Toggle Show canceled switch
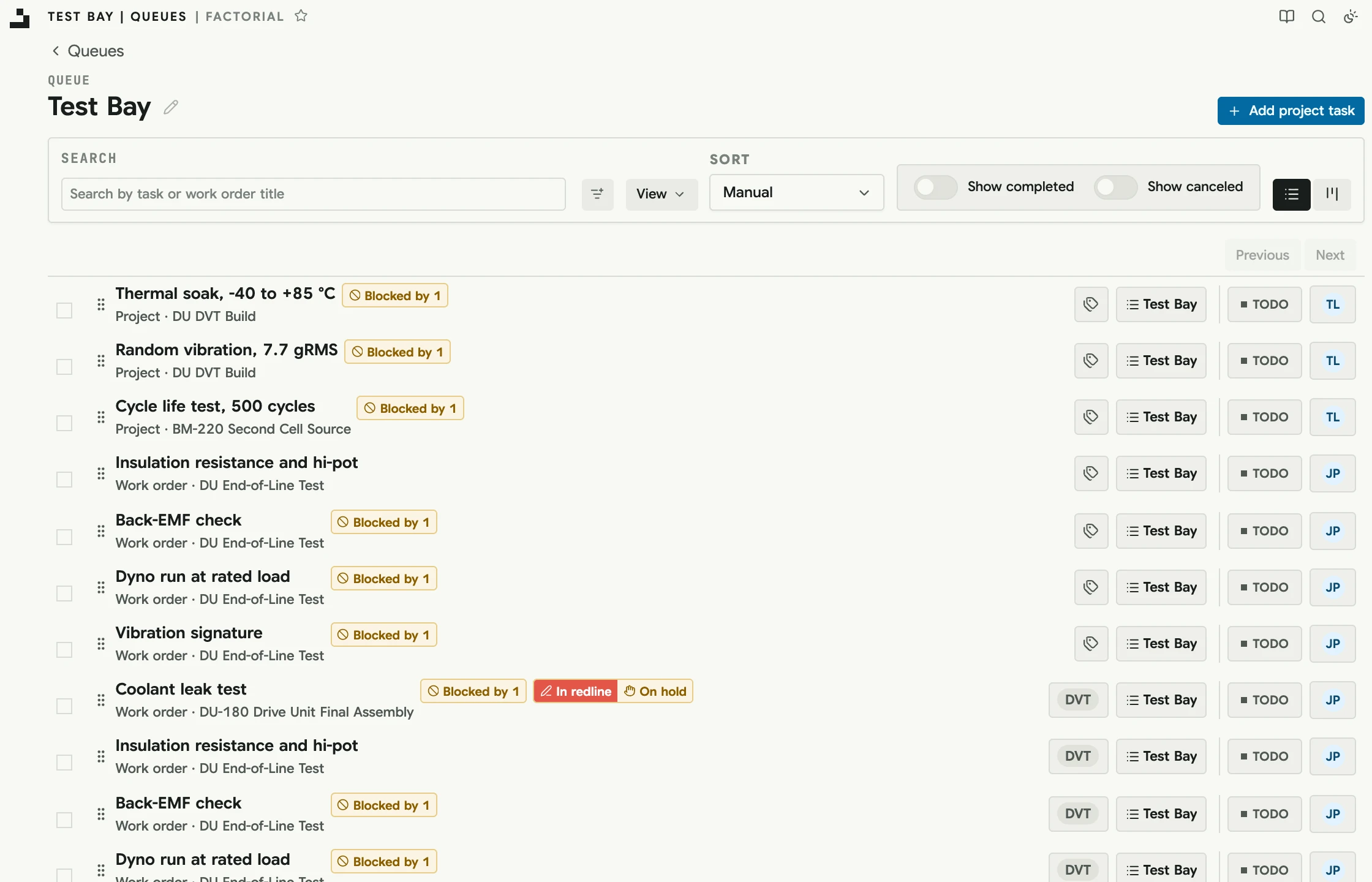Image resolution: width=1372 pixels, height=882 pixels. tap(1115, 187)
